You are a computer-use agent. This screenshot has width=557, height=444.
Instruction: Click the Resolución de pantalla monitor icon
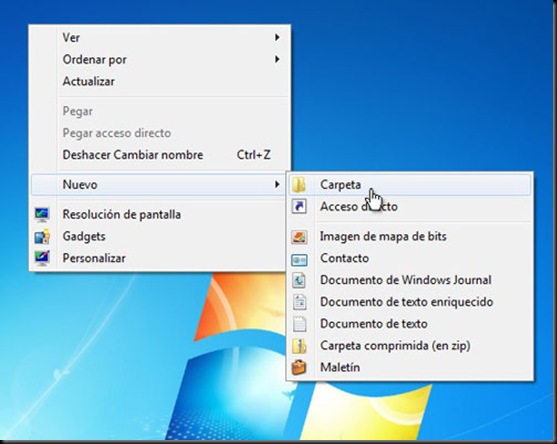[42, 215]
